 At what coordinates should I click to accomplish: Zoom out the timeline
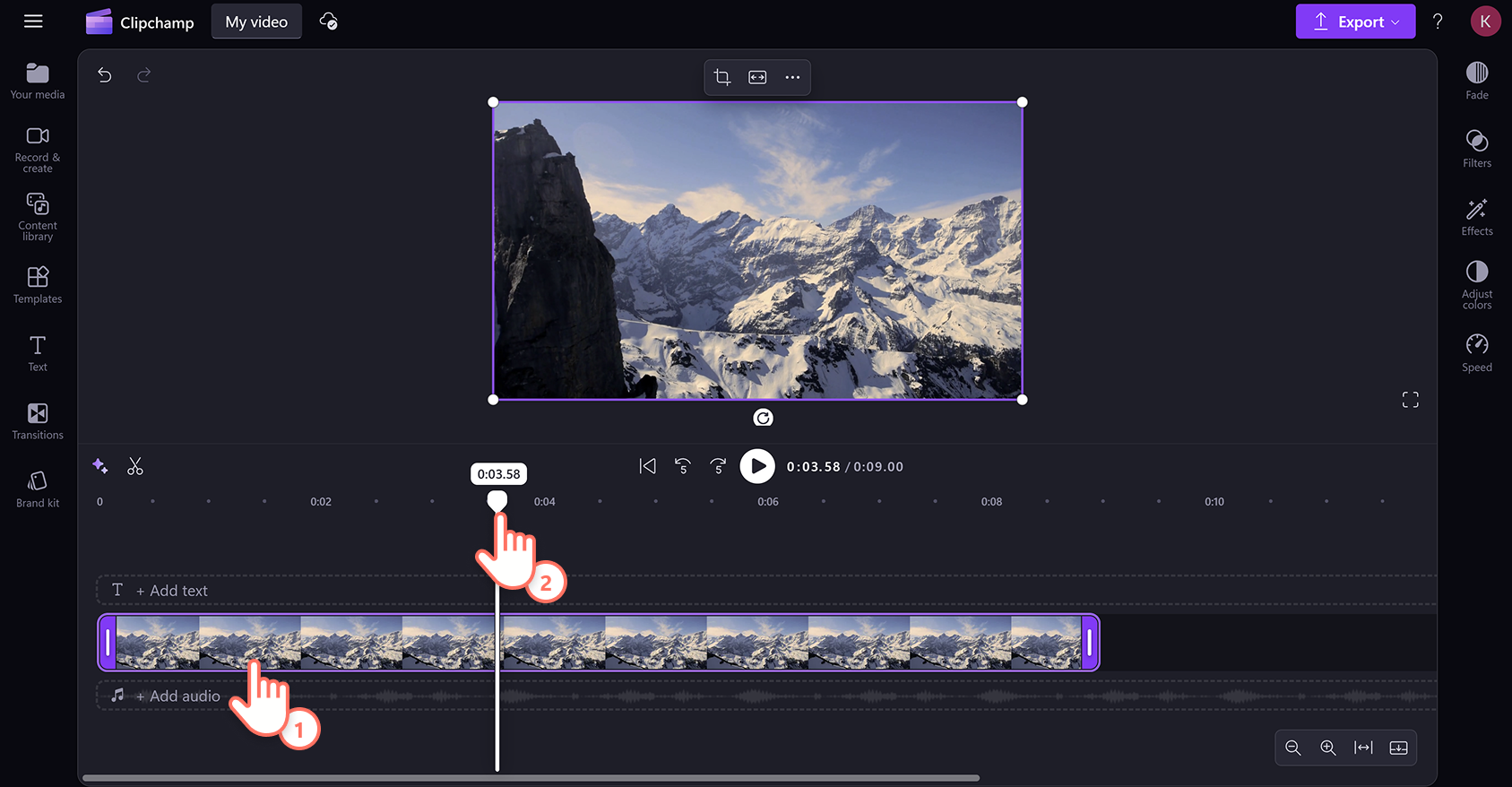pyautogui.click(x=1292, y=748)
